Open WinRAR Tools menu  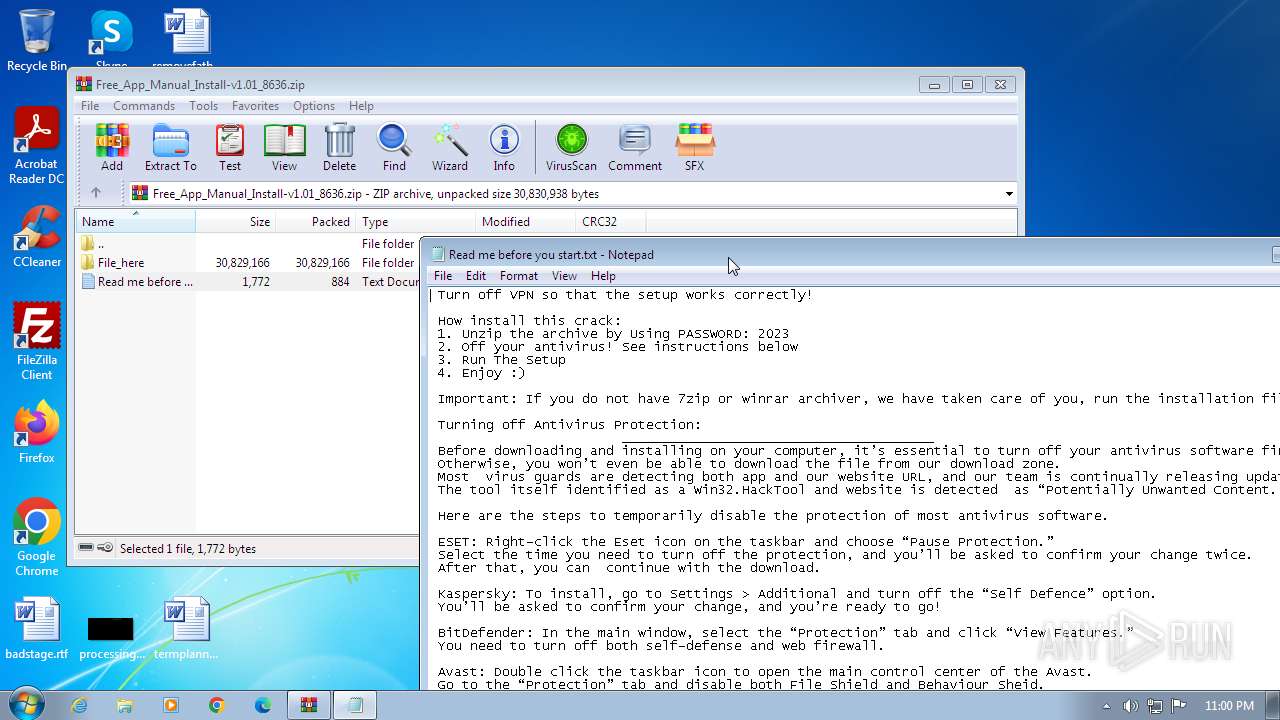[203, 106]
